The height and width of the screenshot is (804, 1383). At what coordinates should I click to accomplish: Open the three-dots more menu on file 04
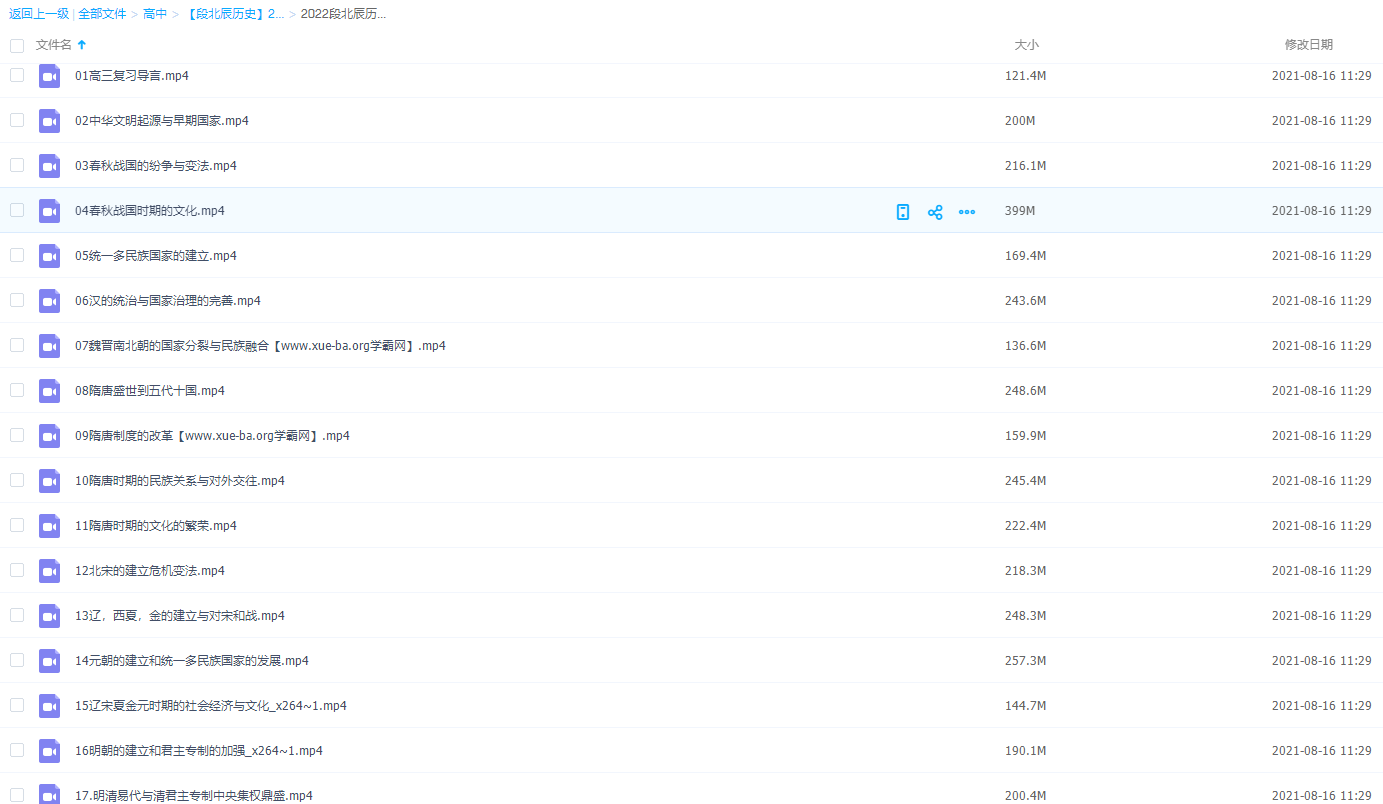pos(967,212)
